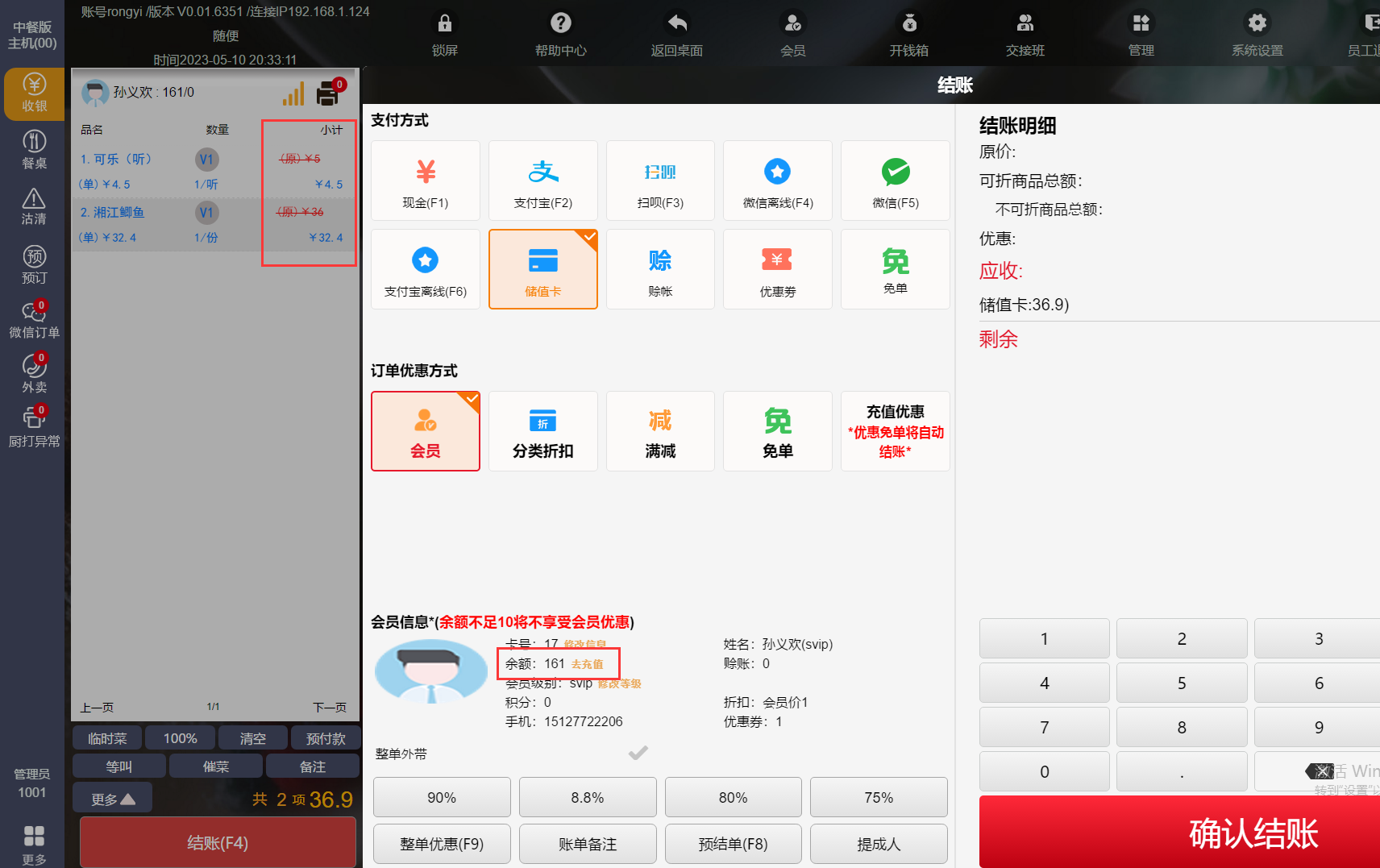Open the WeChat orders sidebar item
1380x868 pixels.
coord(34,319)
